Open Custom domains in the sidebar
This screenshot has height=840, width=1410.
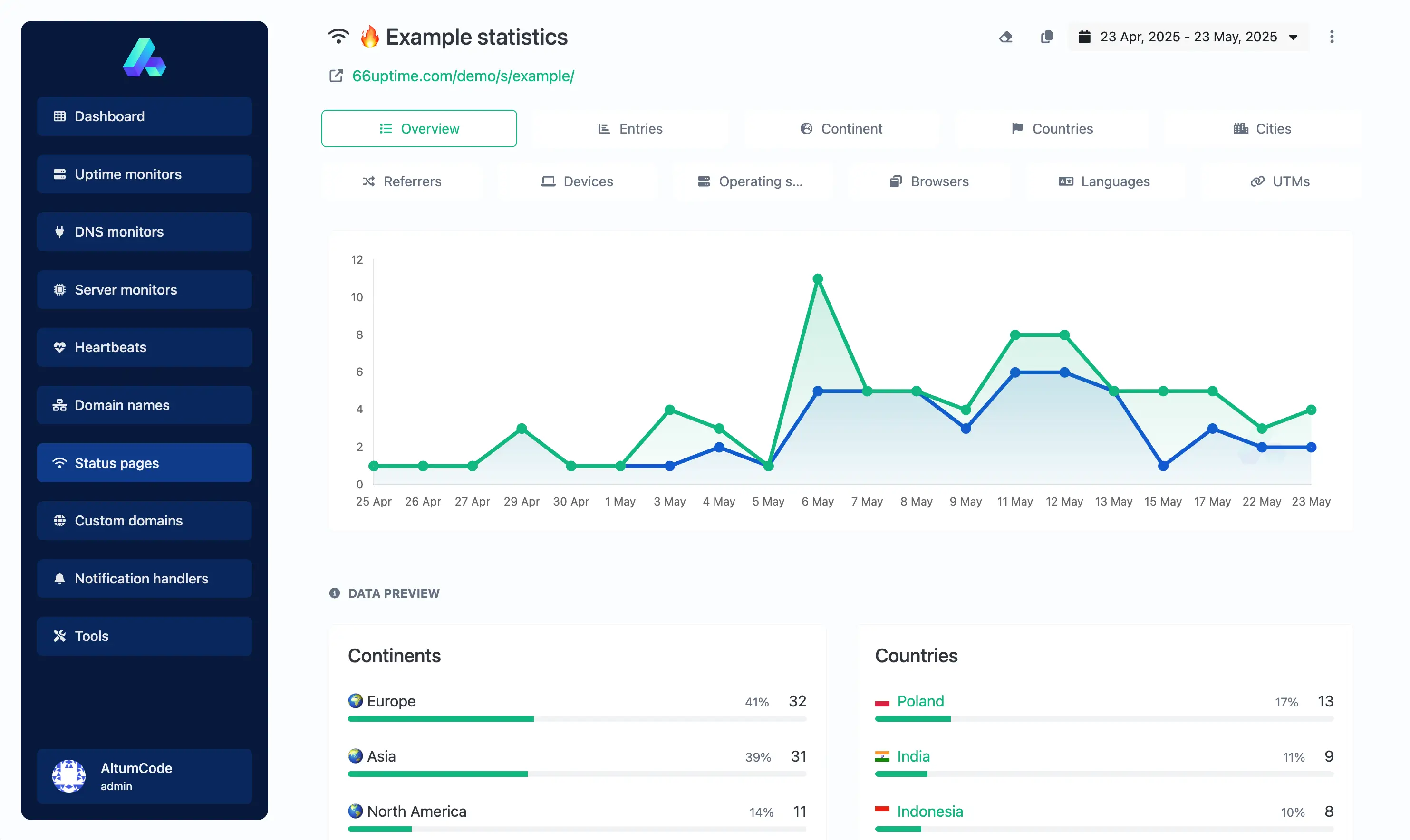145,520
